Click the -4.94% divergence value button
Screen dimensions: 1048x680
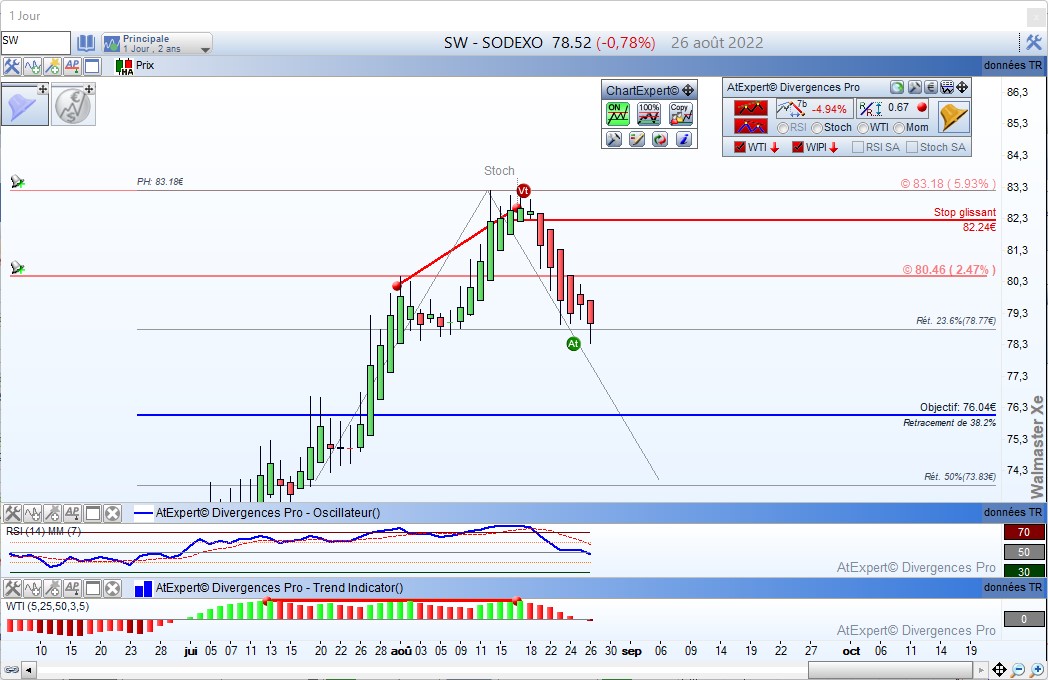click(x=814, y=108)
